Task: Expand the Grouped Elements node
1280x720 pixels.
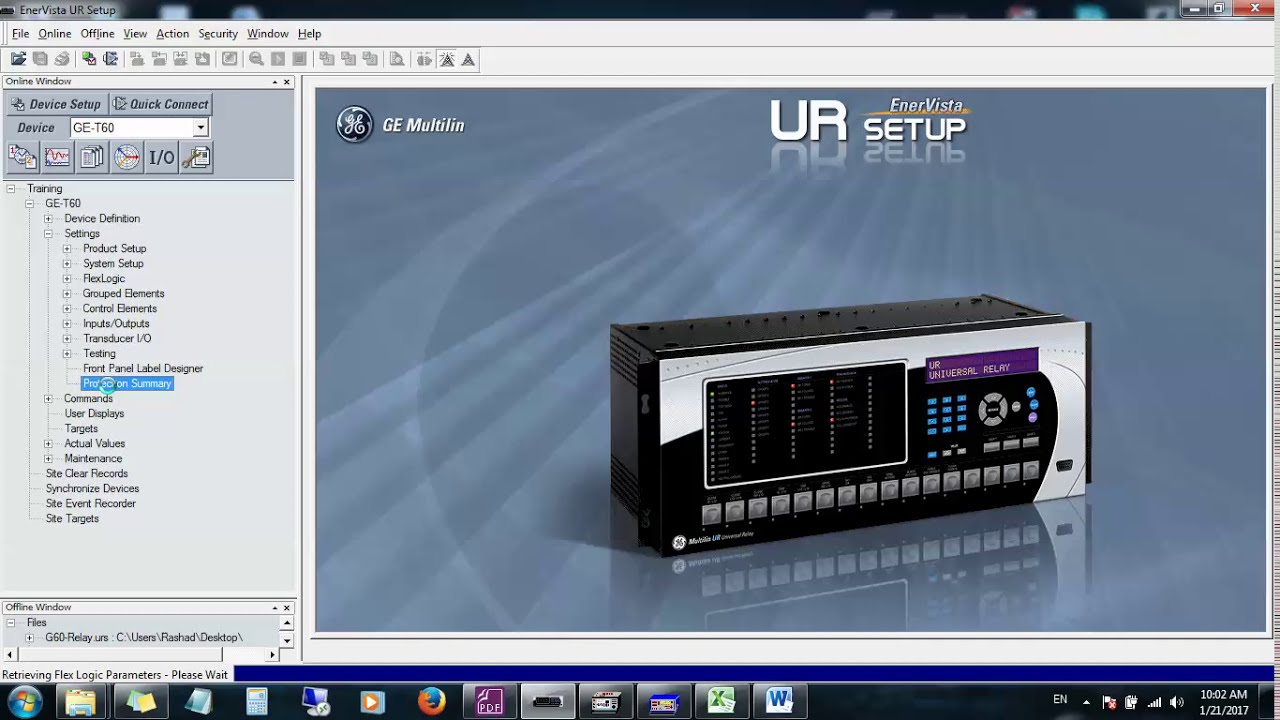Action: [67, 294]
